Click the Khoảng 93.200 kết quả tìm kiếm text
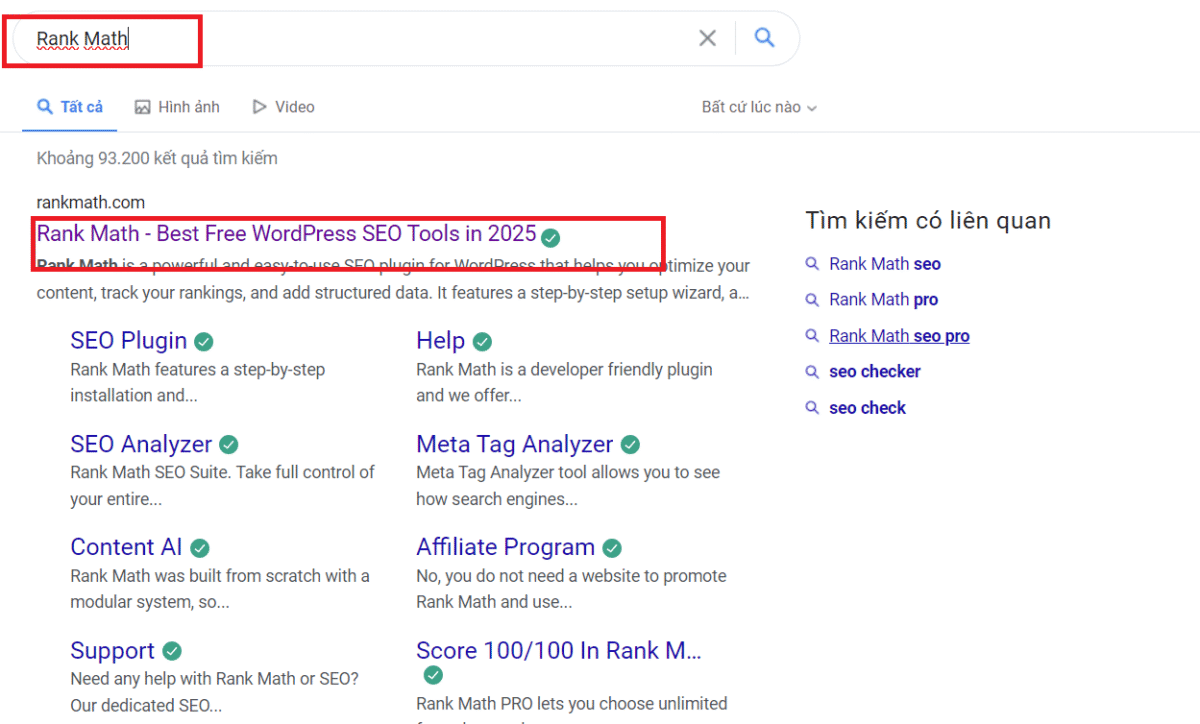 coord(157,158)
